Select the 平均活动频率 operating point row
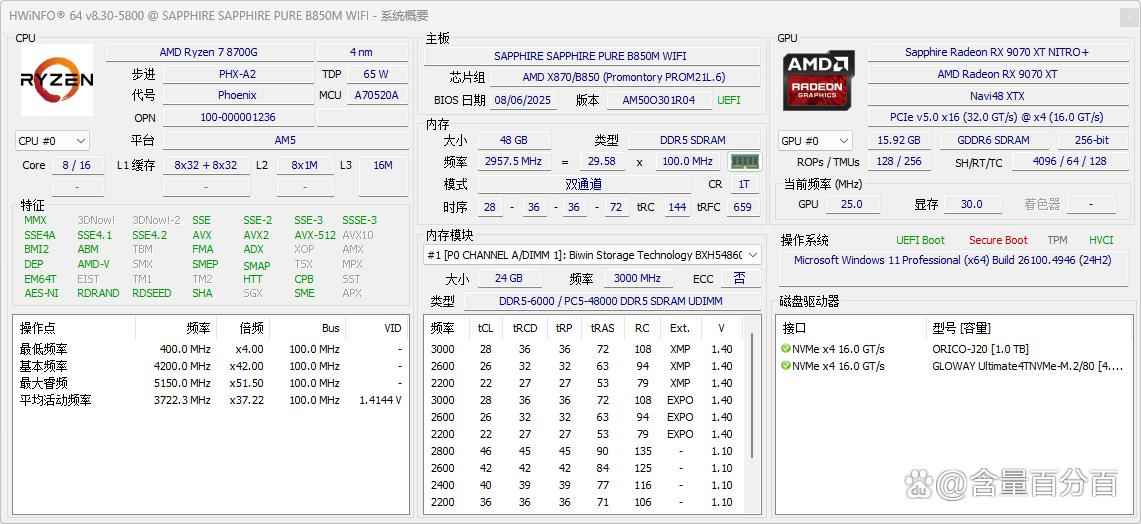The width and height of the screenshot is (1141, 524). (211, 400)
